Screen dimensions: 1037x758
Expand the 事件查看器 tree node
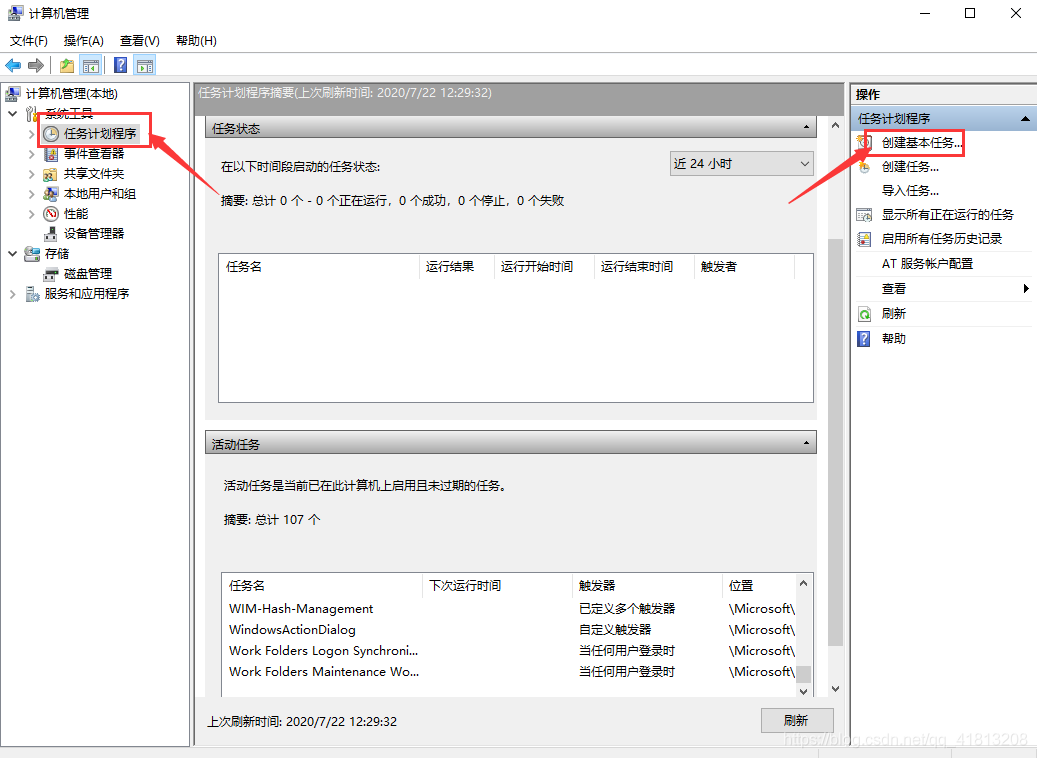click(31, 154)
